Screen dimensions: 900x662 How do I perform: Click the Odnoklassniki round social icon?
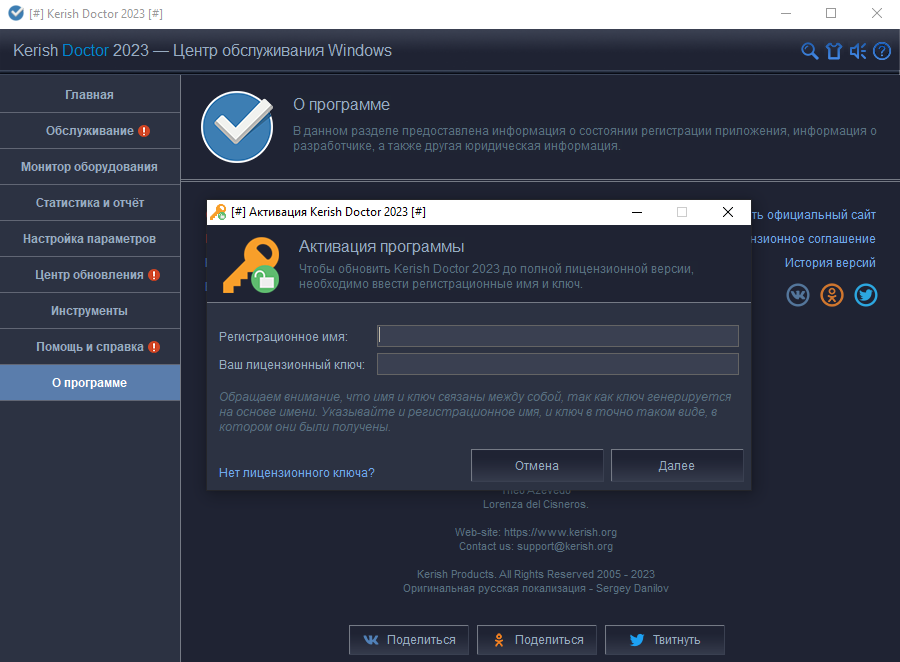click(x=832, y=295)
